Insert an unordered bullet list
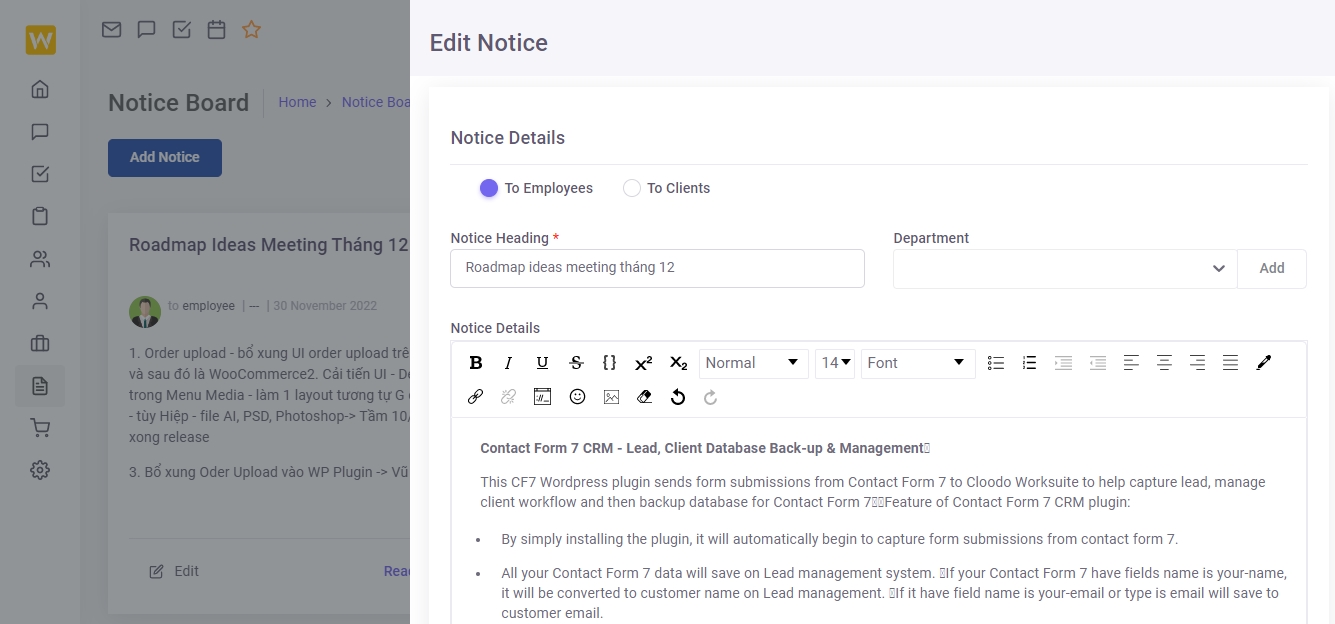The image size is (1335, 624). coord(995,363)
